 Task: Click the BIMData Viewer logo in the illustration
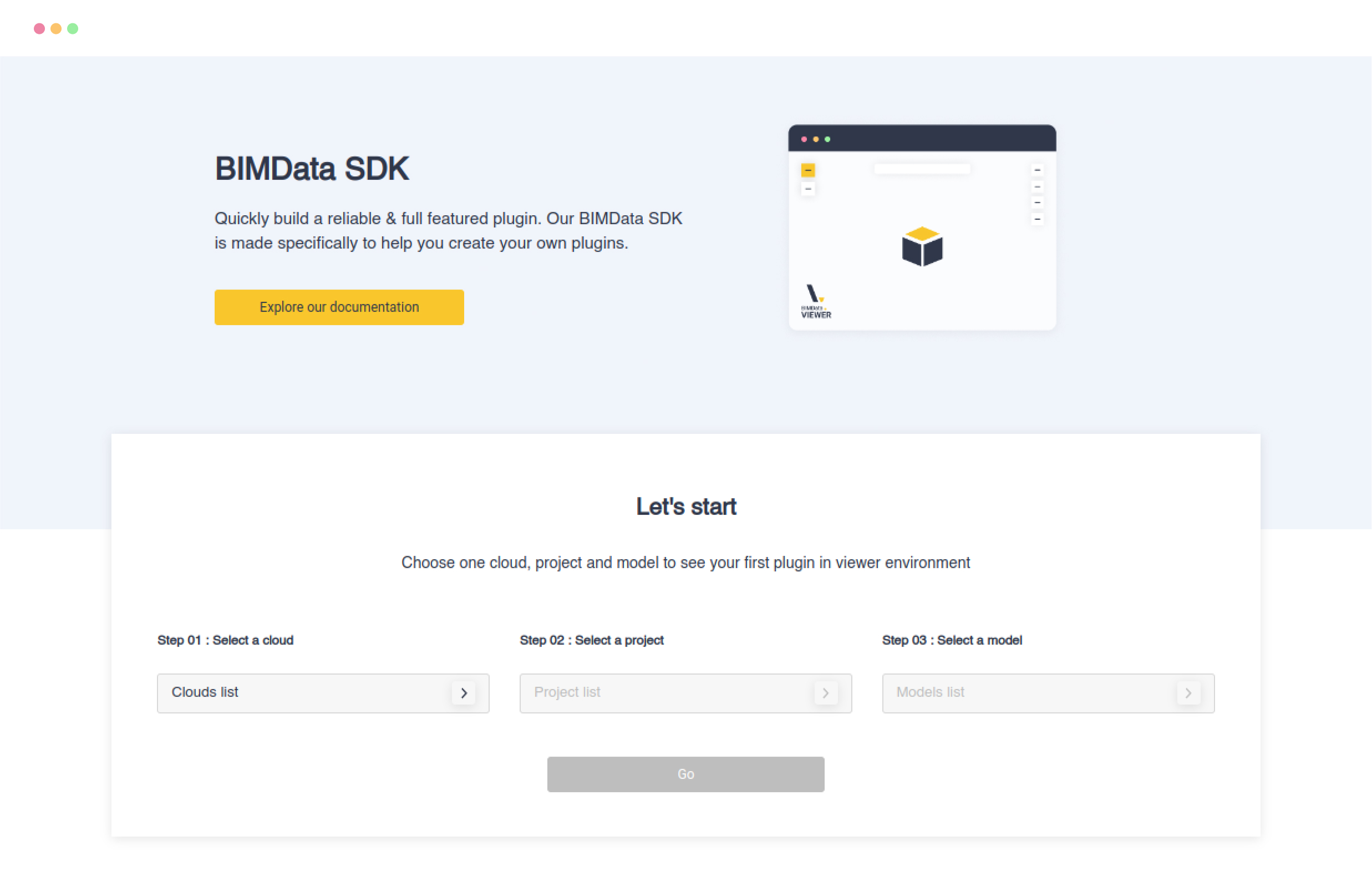coord(814,300)
